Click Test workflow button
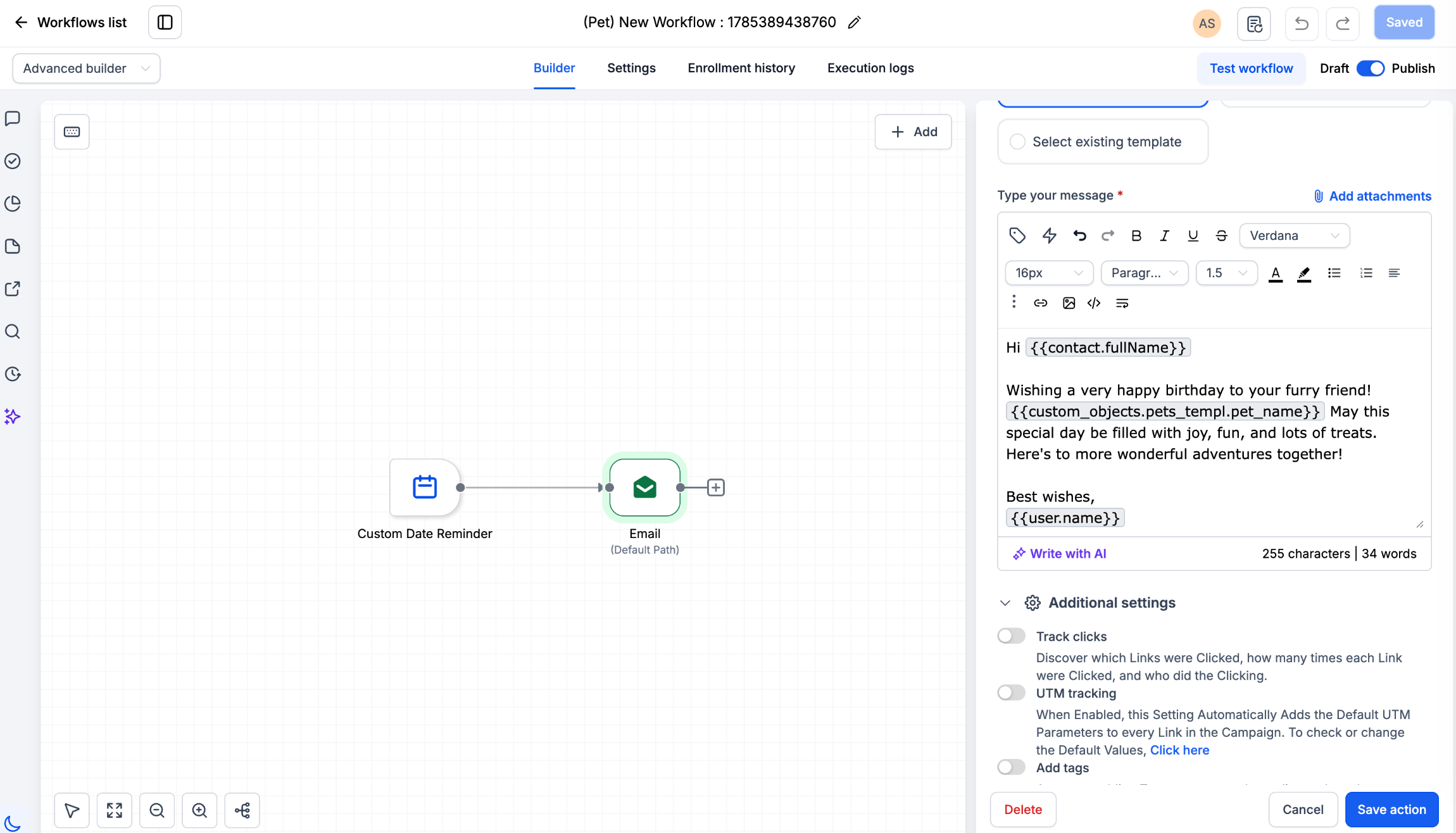The image size is (1456, 833). pos(1251,68)
